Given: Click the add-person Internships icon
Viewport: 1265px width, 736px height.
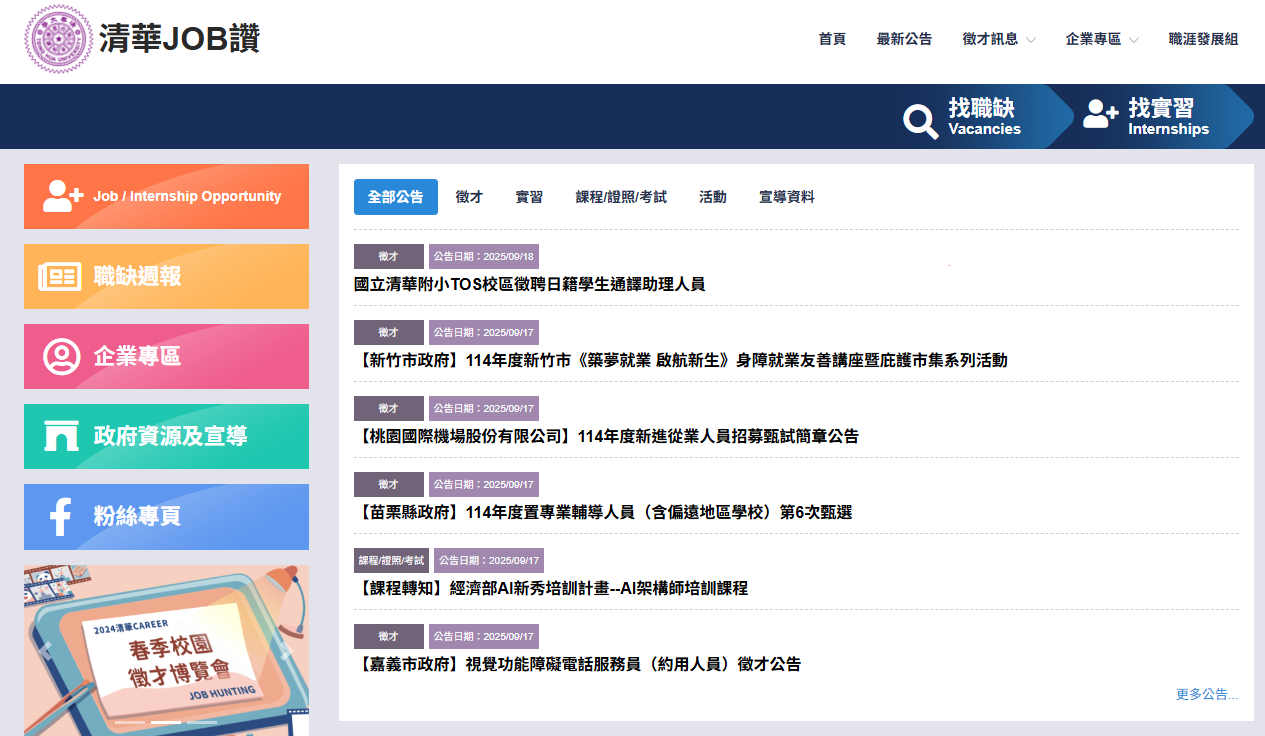Looking at the screenshot, I should pos(1100,114).
